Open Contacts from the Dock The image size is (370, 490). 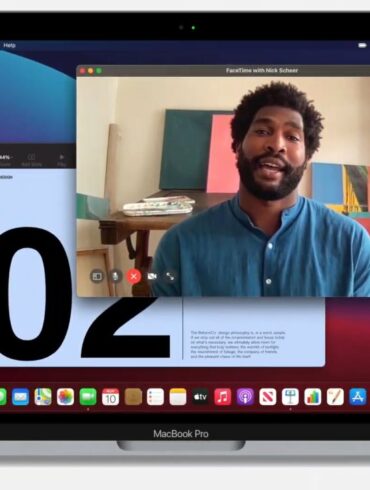(133, 397)
